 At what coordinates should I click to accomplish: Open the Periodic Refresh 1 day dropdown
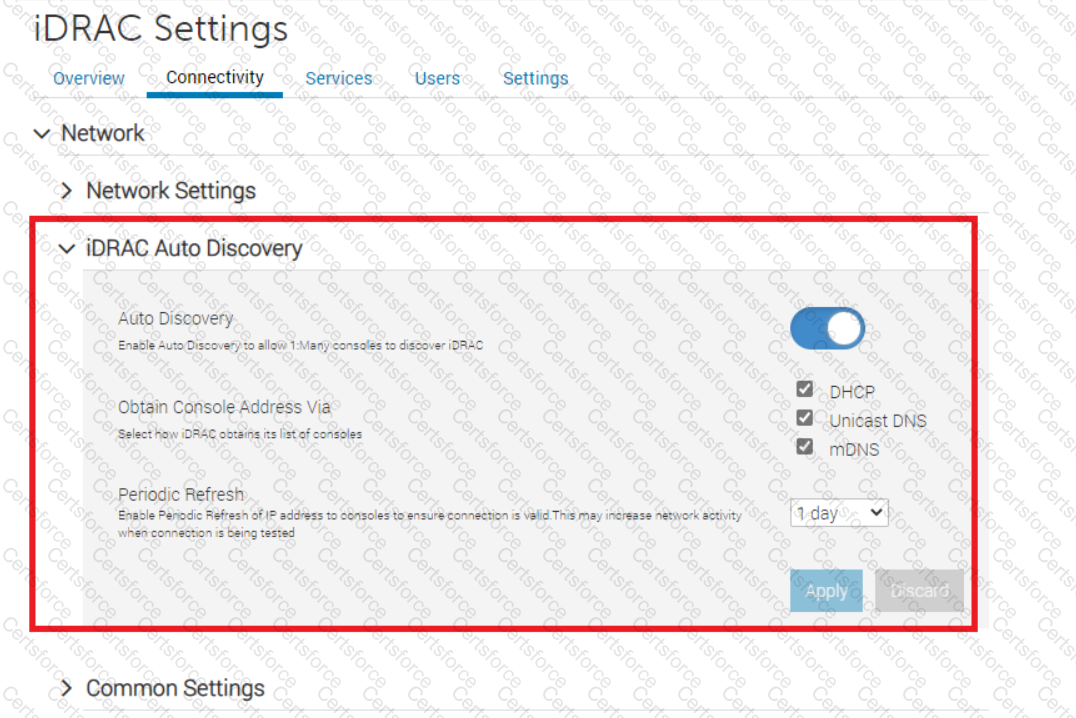pos(839,513)
